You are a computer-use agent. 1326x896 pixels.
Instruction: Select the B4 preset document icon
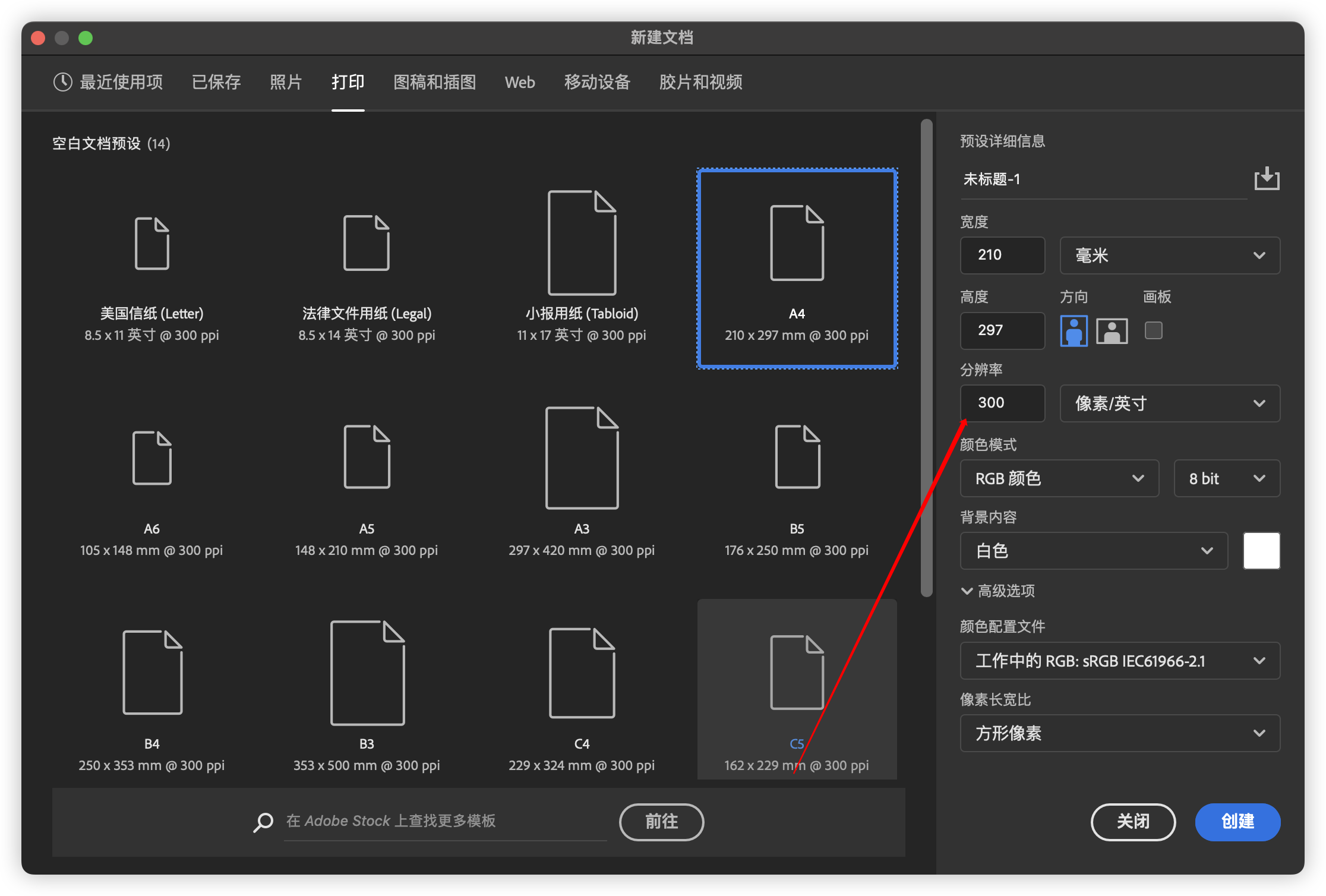152,672
